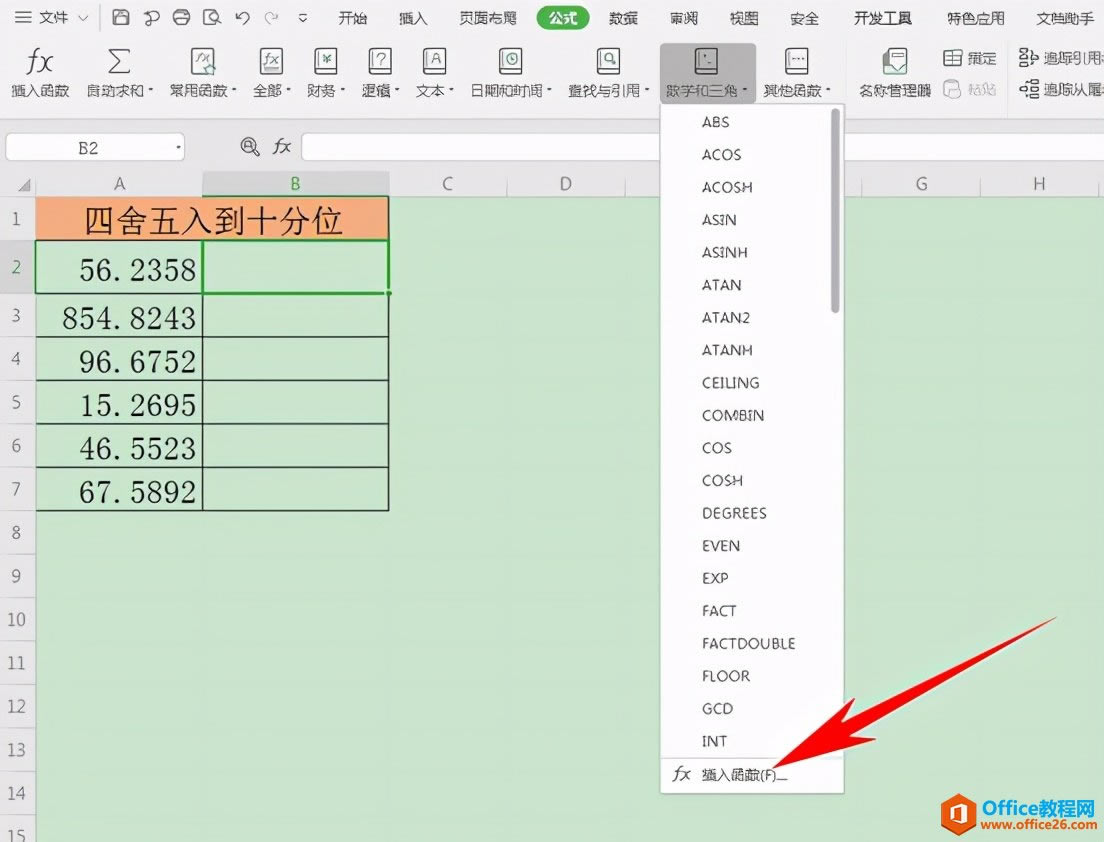Screen dimensions: 1104x842
Task: Click the AutoSum sigma icon
Action: [118, 62]
